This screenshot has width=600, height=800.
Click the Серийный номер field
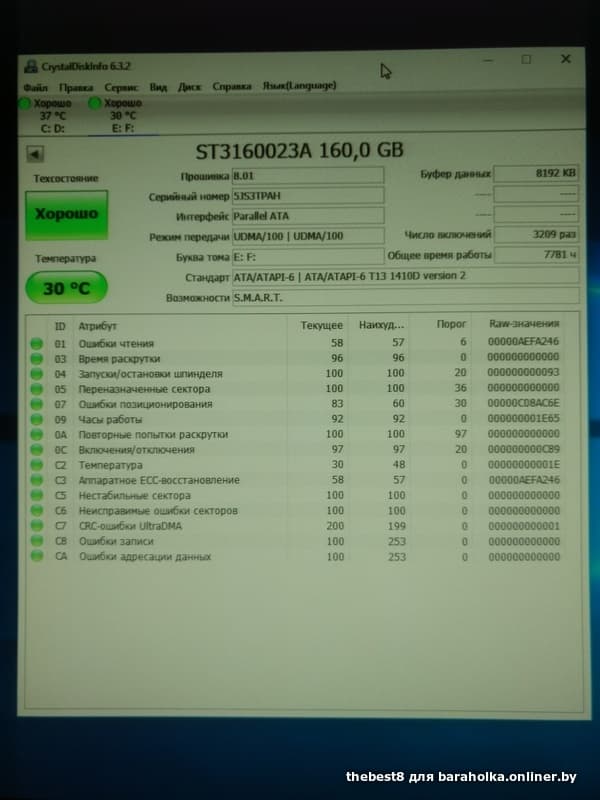(x=308, y=195)
